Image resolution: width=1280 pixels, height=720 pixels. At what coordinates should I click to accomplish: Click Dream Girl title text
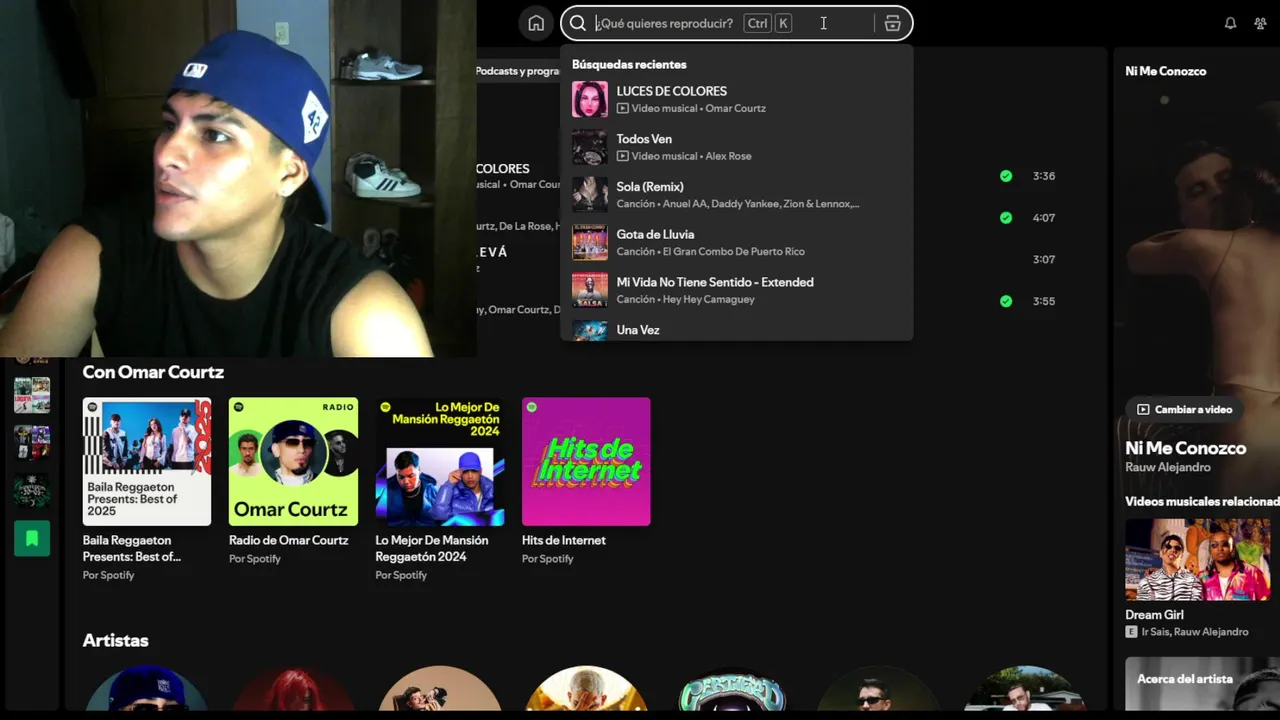1154,615
